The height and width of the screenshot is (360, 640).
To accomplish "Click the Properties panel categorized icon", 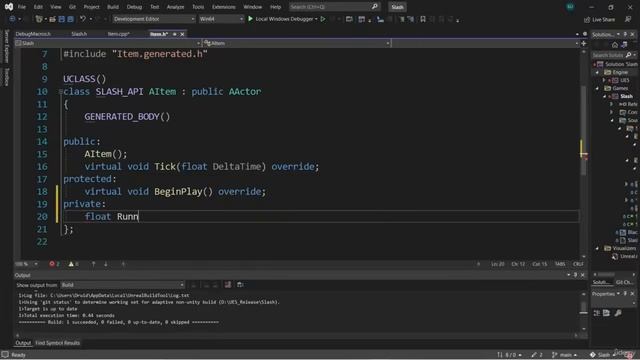I will [597, 313].
